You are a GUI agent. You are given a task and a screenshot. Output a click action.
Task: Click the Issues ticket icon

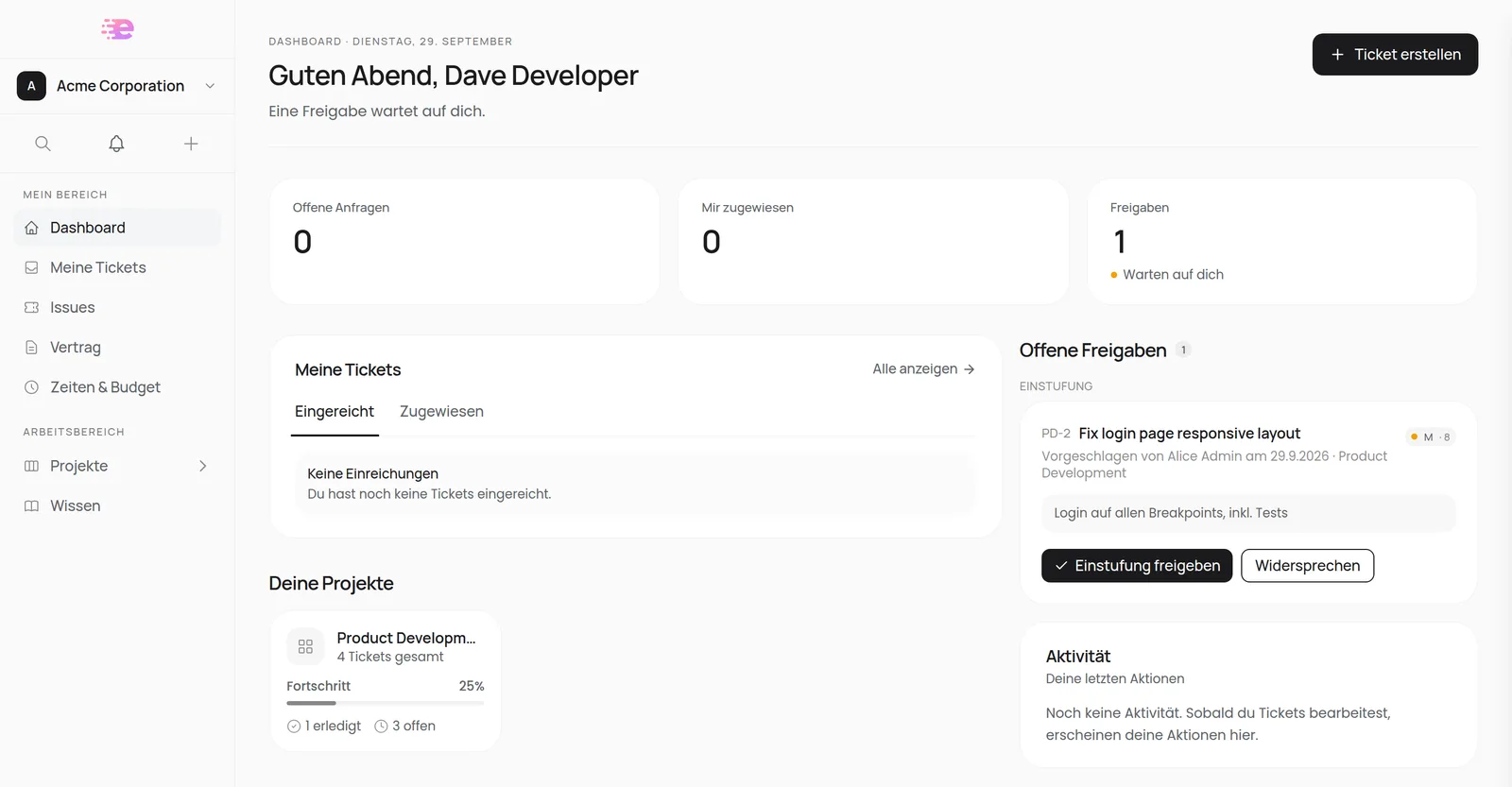[31, 307]
